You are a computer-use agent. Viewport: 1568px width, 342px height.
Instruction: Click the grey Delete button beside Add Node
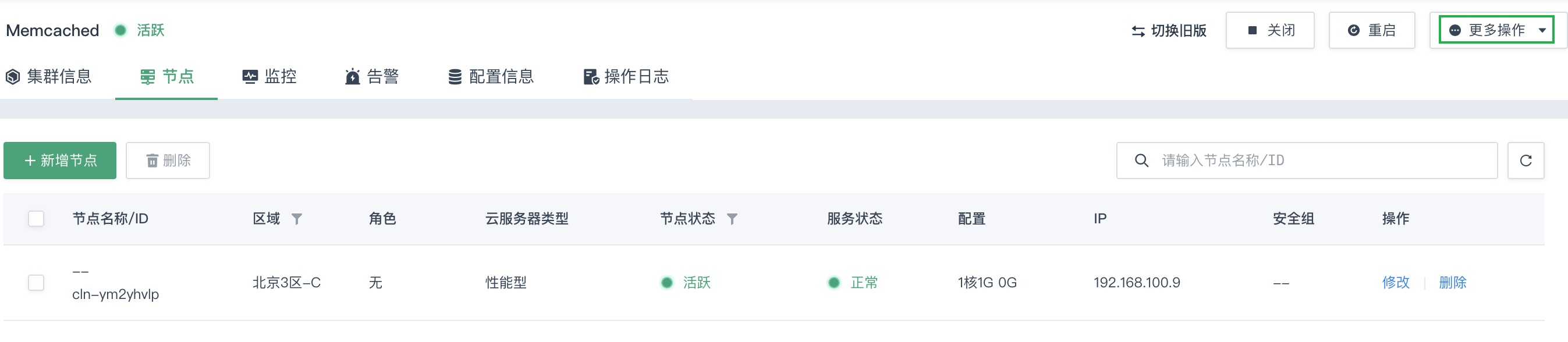coord(168,161)
